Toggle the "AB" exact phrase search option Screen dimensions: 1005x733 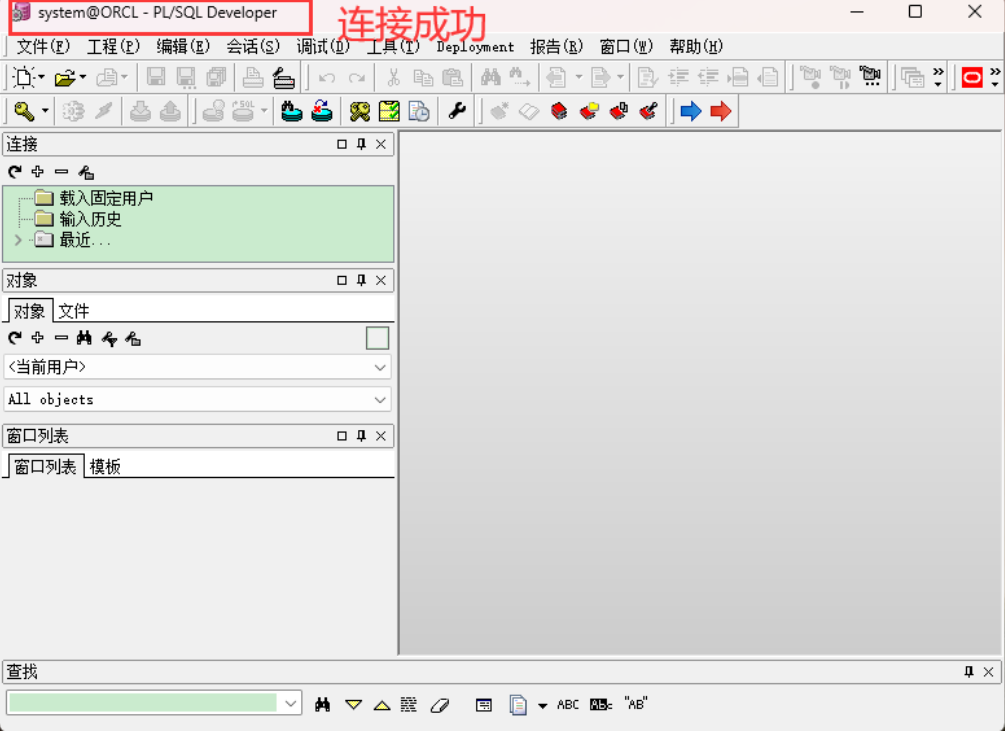click(x=635, y=704)
